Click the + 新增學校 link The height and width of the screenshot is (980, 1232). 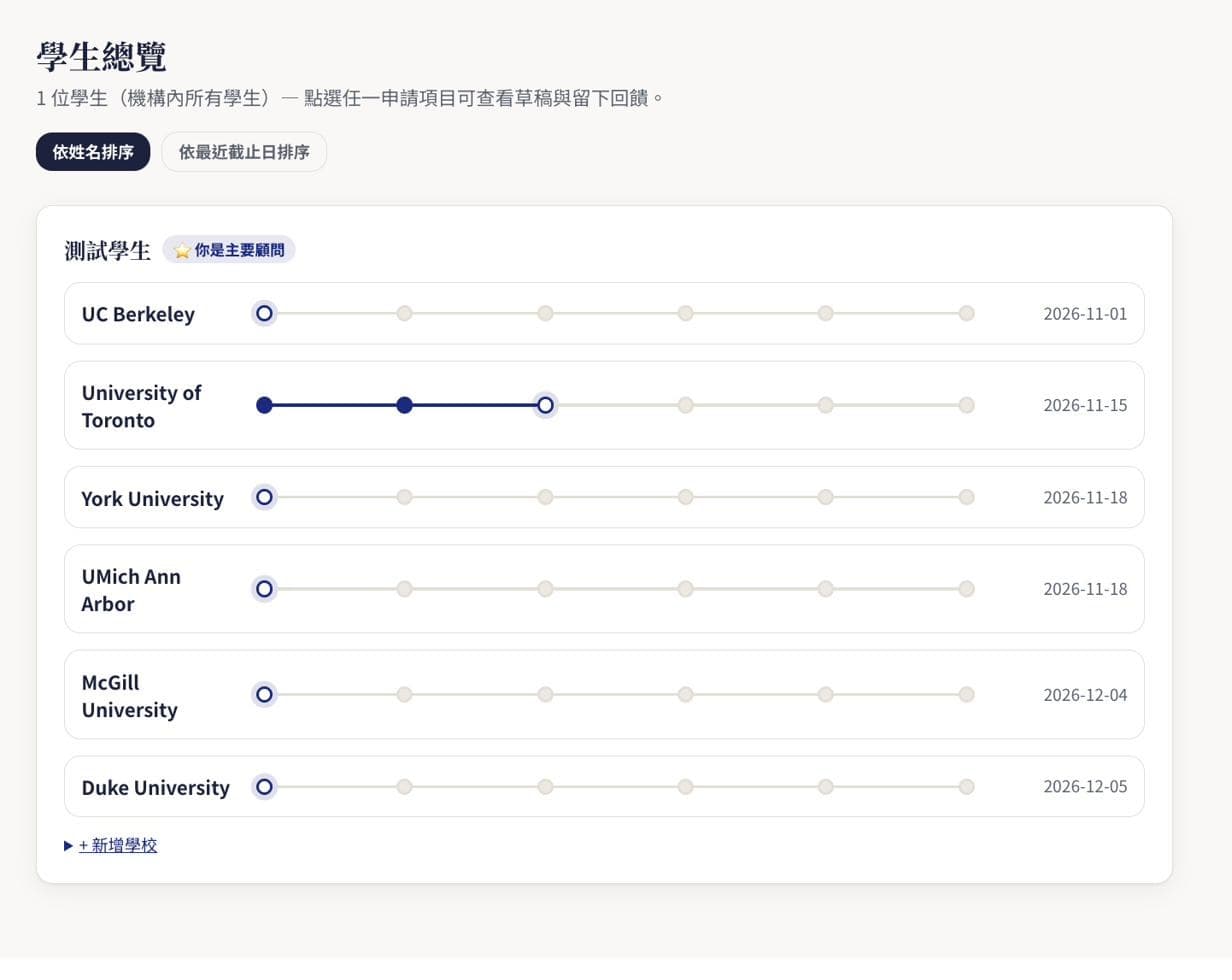[x=118, y=846]
